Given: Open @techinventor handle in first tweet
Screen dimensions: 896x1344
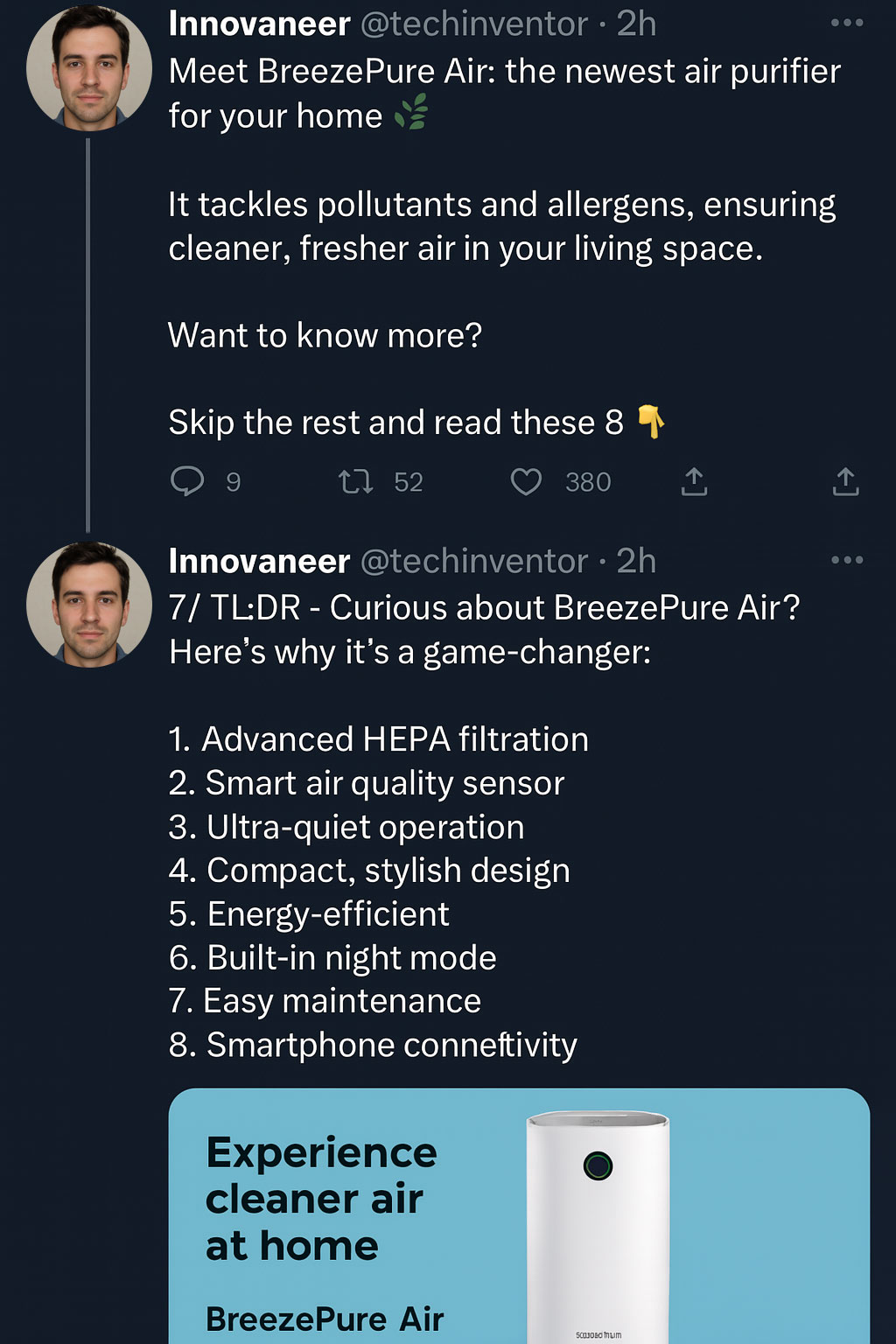Looking at the screenshot, I should 474,24.
